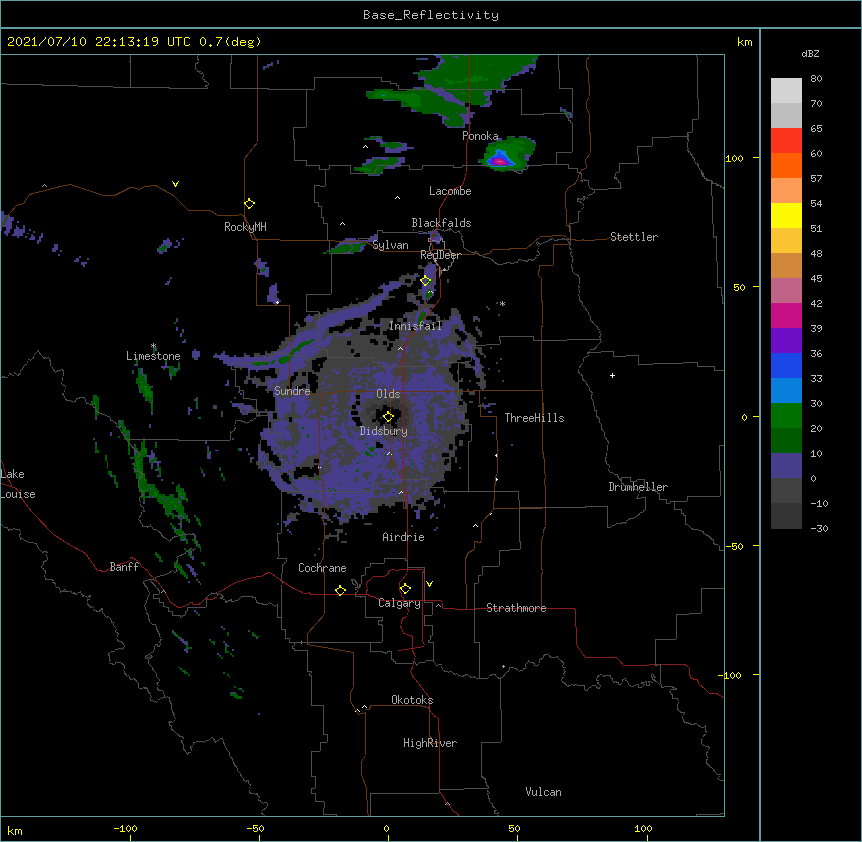Pick the white 70-80 dBZ legend swatch

[x=786, y=91]
